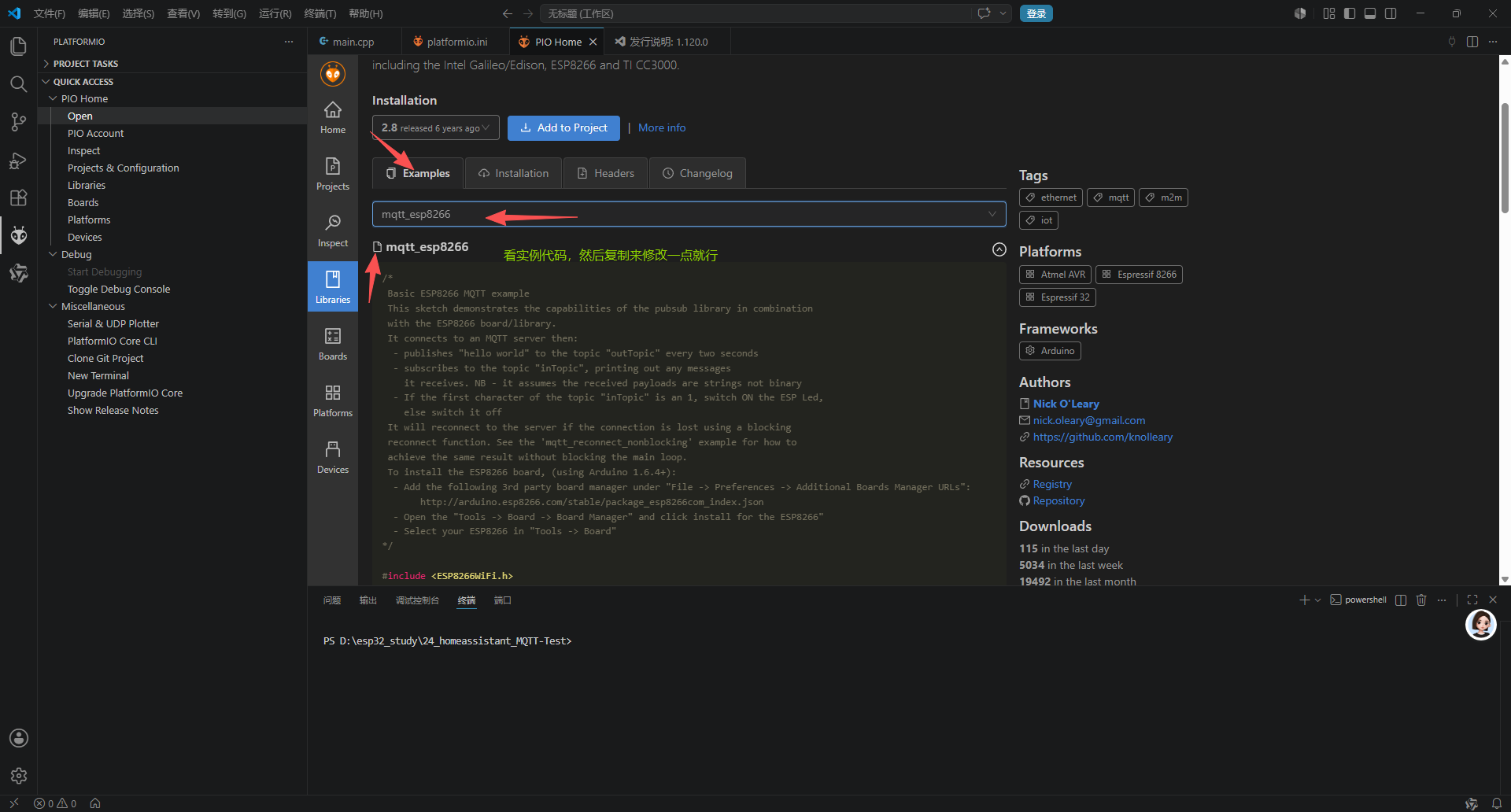Open the Repository resource link
Image resolution: width=1511 pixels, height=812 pixels.
tap(1058, 500)
